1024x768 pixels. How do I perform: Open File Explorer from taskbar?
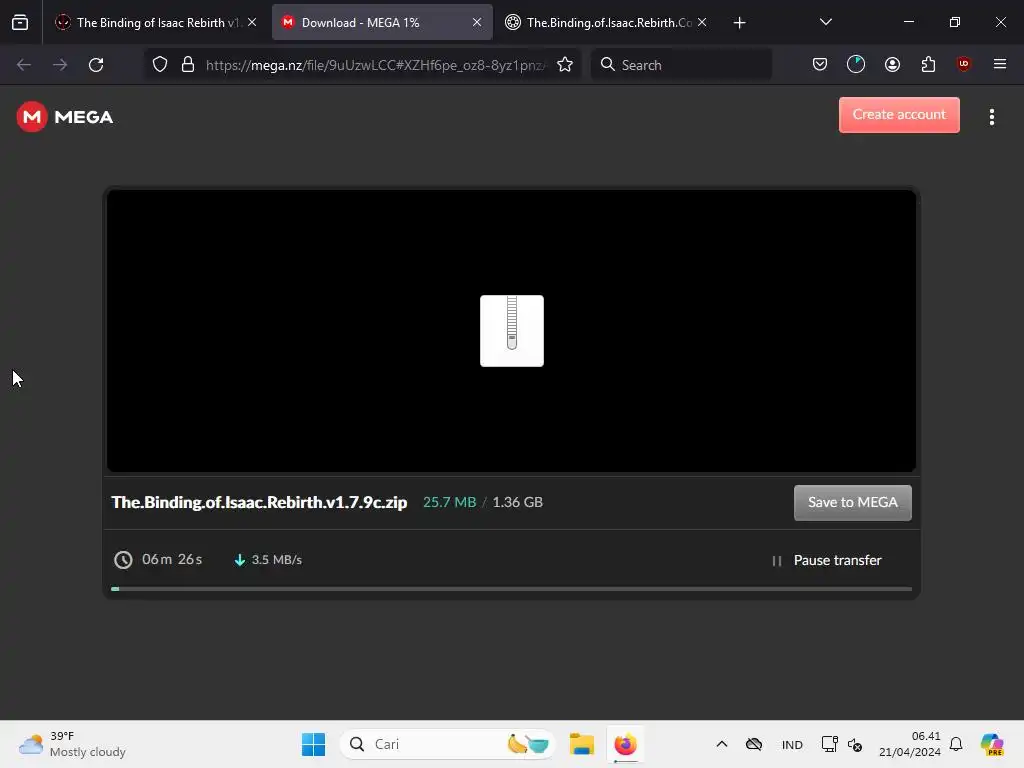click(581, 744)
